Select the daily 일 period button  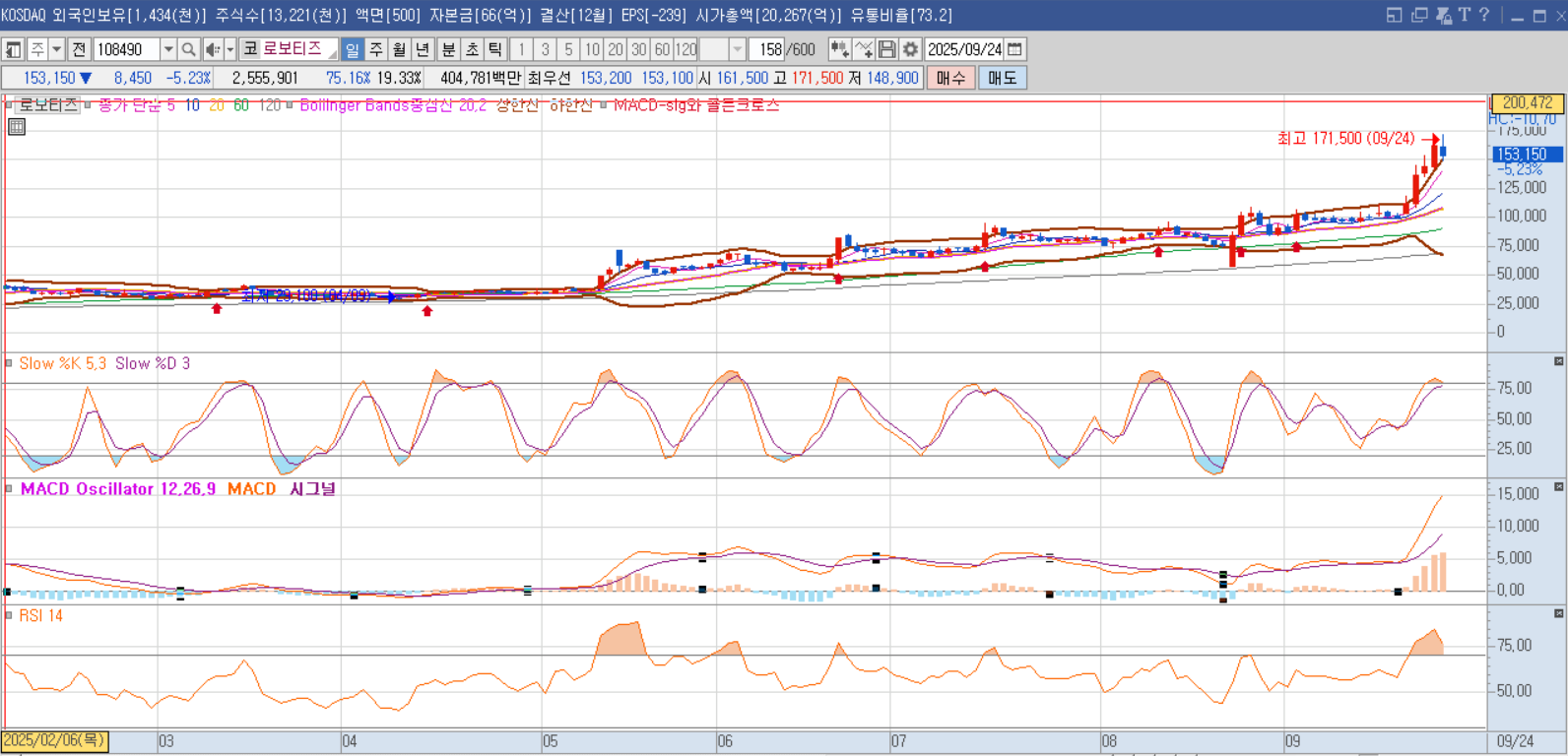coord(352,49)
